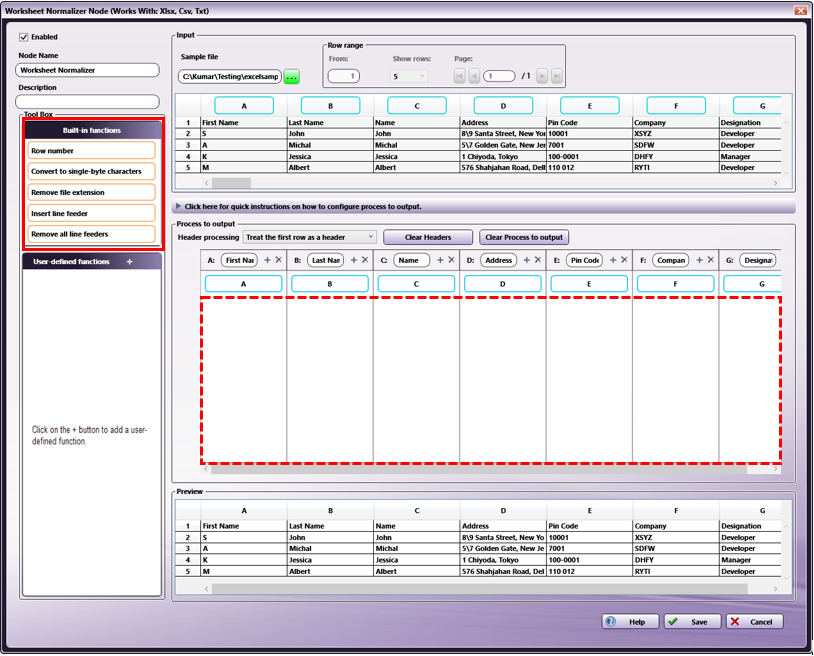The height and width of the screenshot is (656, 814).
Task: Select Insert line feeder function
Action: pos(91,213)
